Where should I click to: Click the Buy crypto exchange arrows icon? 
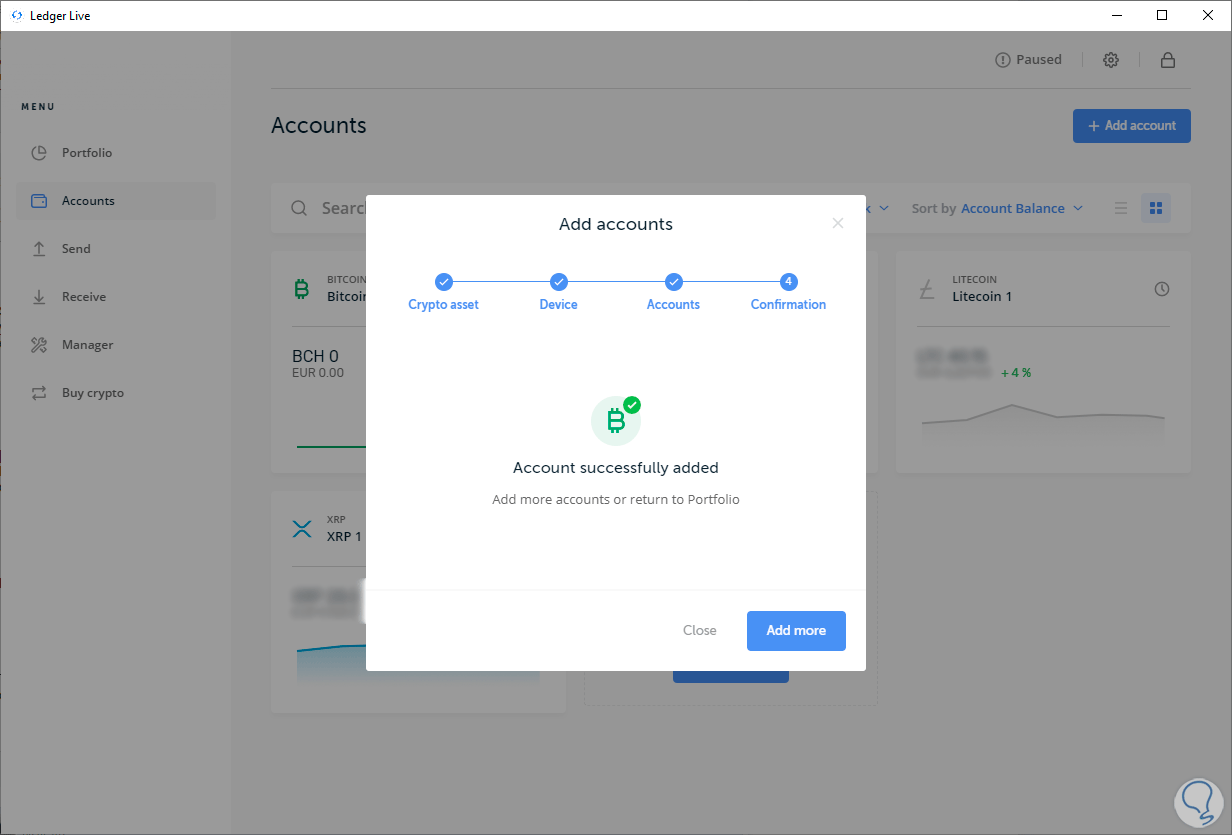pos(39,393)
